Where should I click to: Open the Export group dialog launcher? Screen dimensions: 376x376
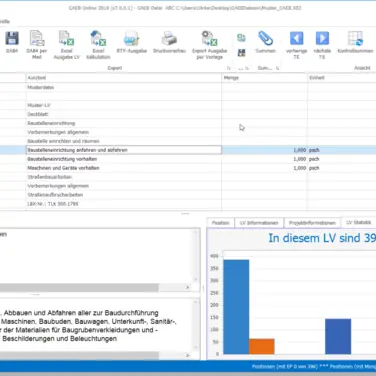coord(229,68)
